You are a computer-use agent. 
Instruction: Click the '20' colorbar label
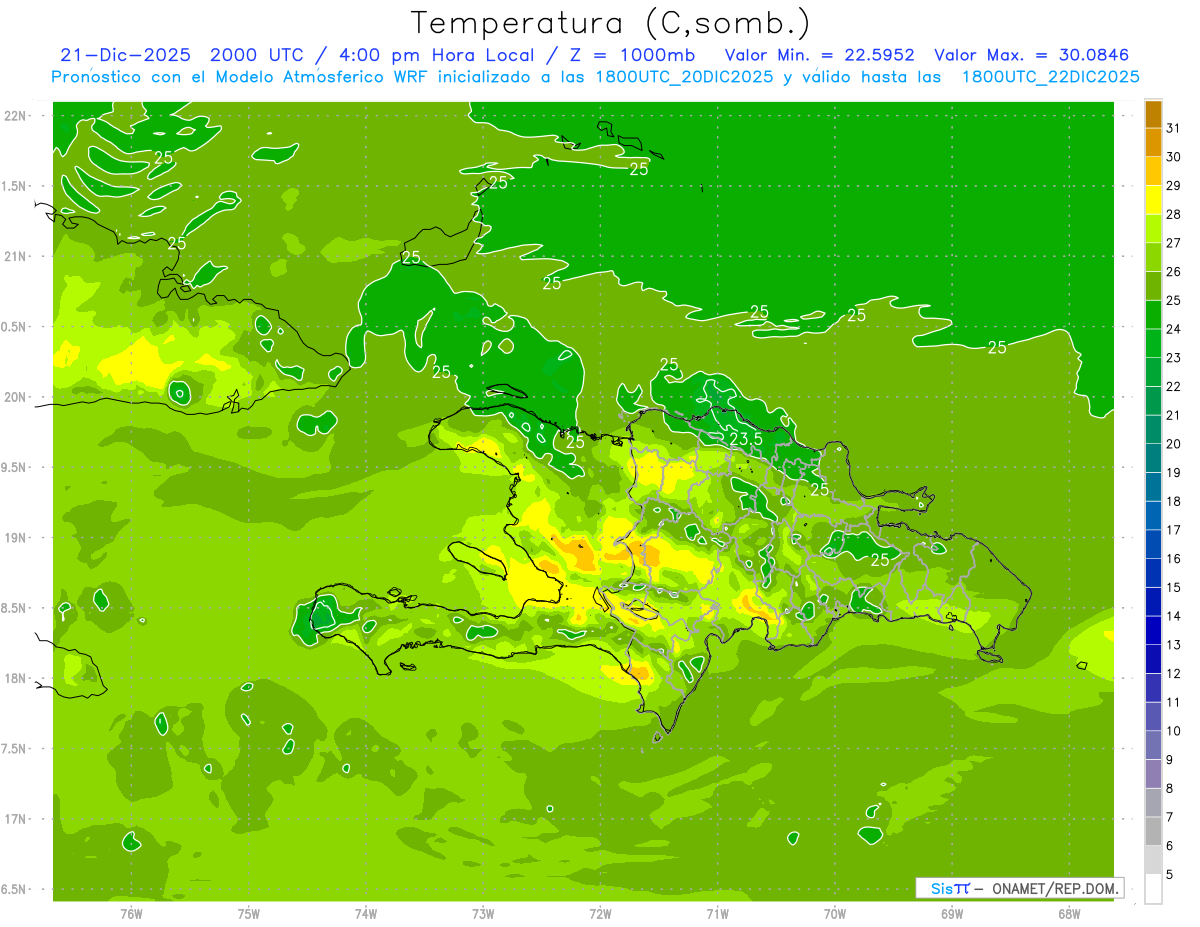click(x=1174, y=444)
